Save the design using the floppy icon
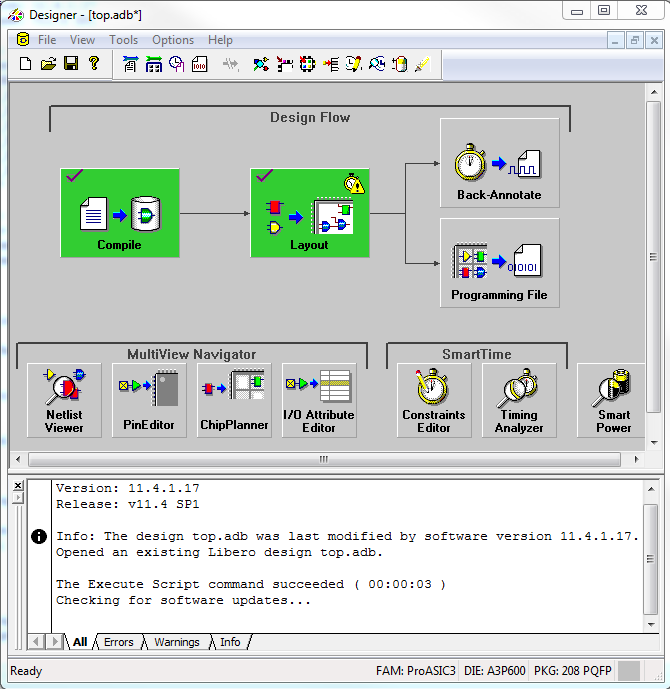670x689 pixels. (71, 64)
